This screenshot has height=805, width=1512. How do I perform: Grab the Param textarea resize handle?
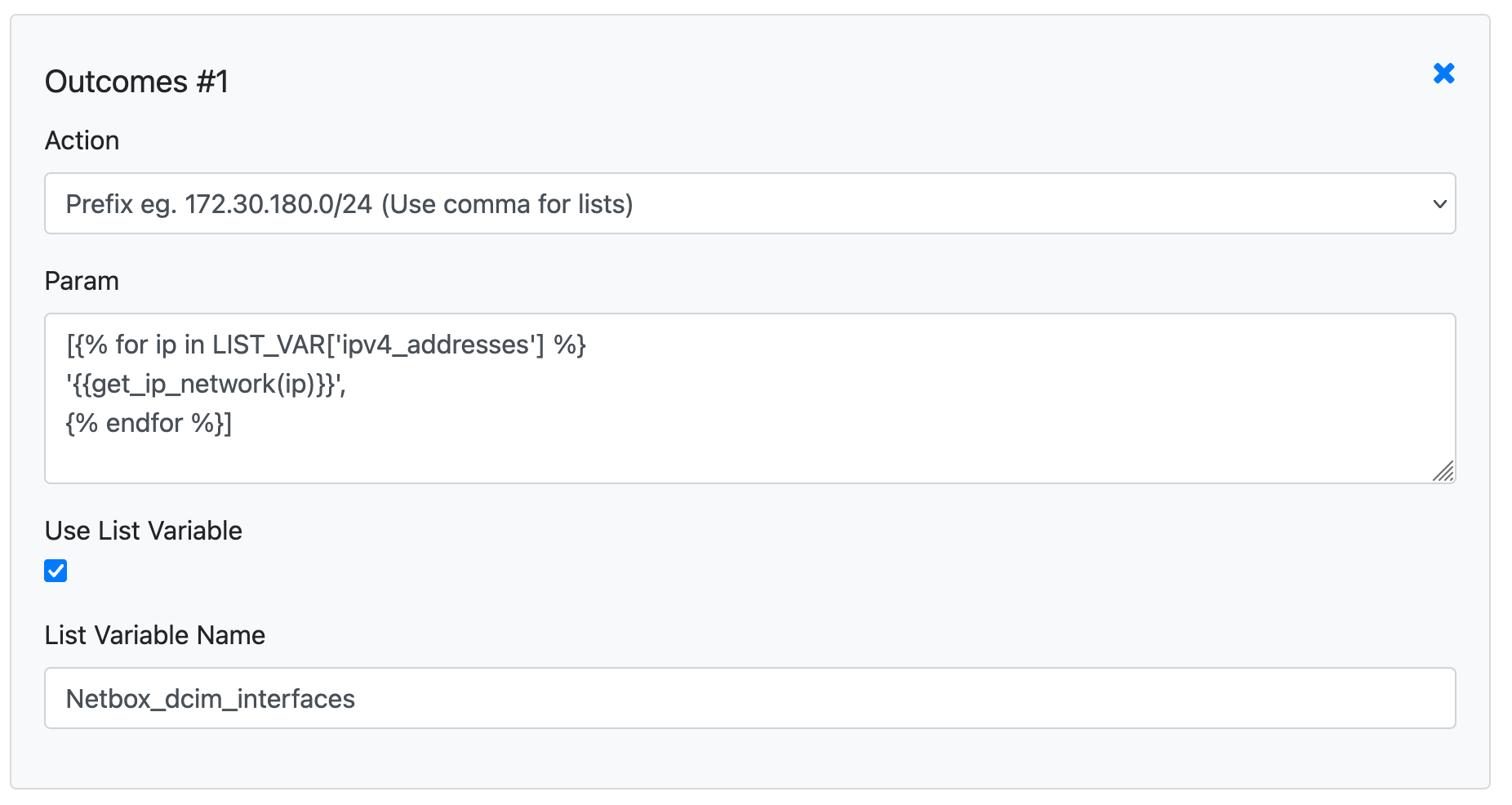point(1443,471)
